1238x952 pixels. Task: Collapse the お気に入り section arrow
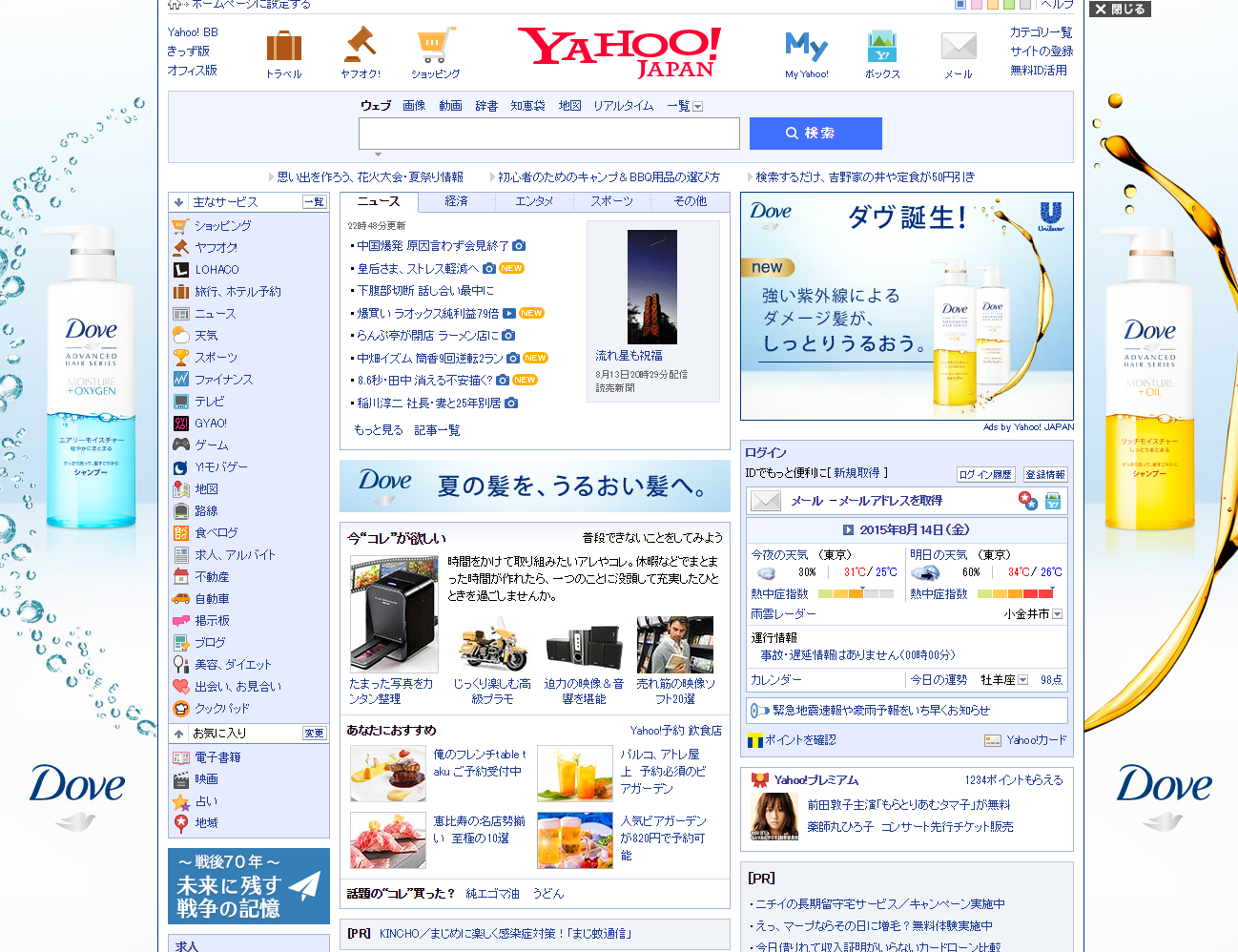(178, 734)
